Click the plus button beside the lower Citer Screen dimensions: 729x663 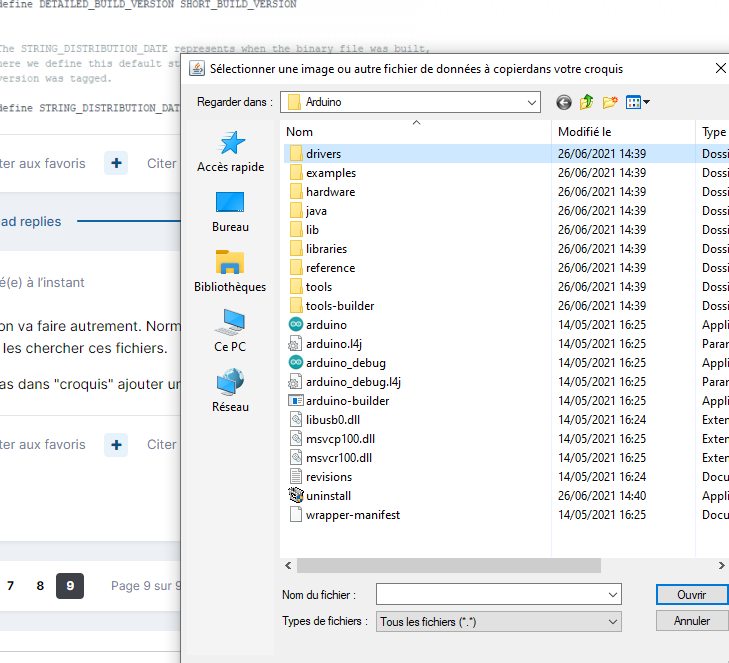pyautogui.click(x=116, y=444)
